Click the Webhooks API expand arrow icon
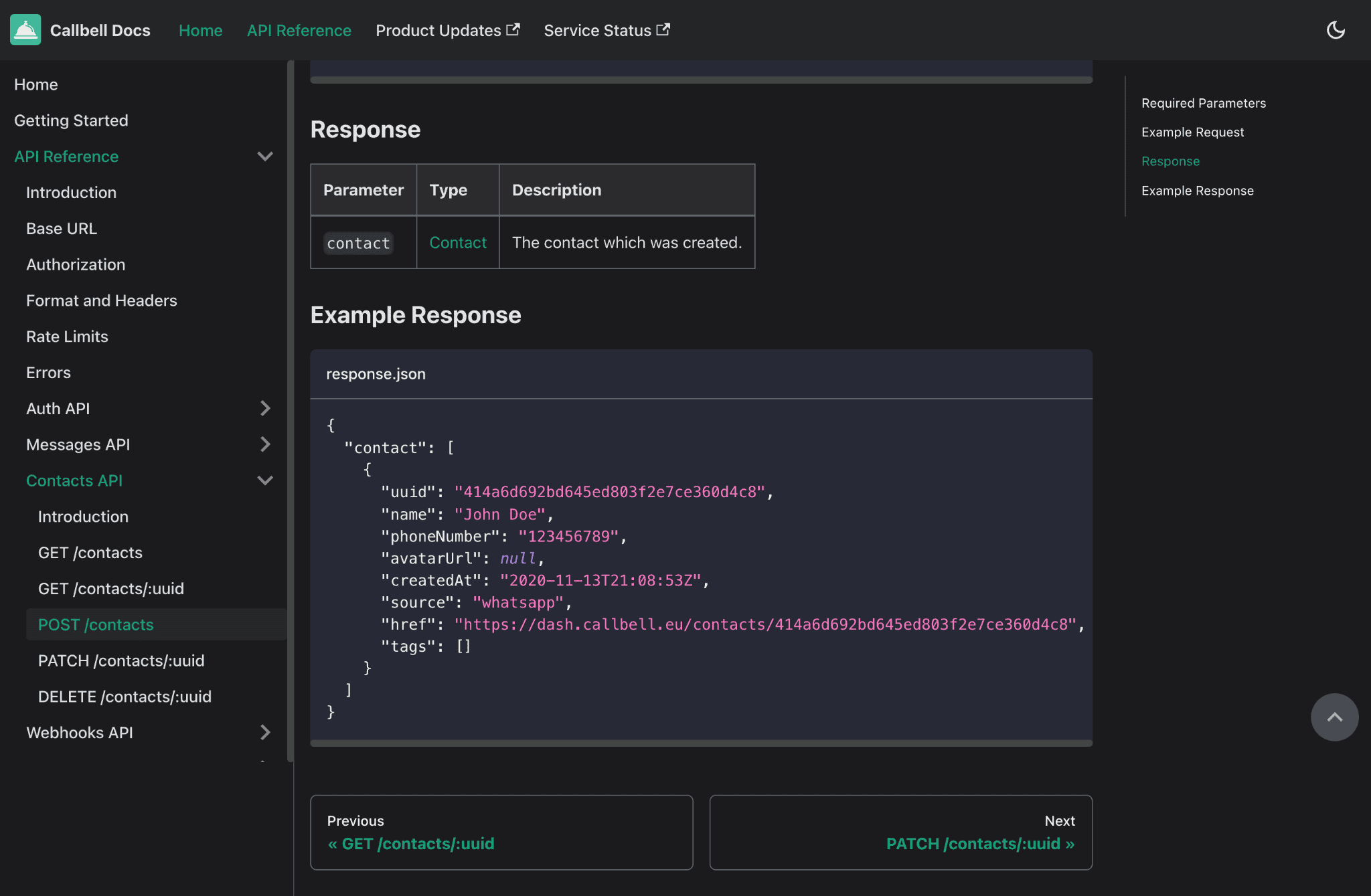 click(x=264, y=732)
